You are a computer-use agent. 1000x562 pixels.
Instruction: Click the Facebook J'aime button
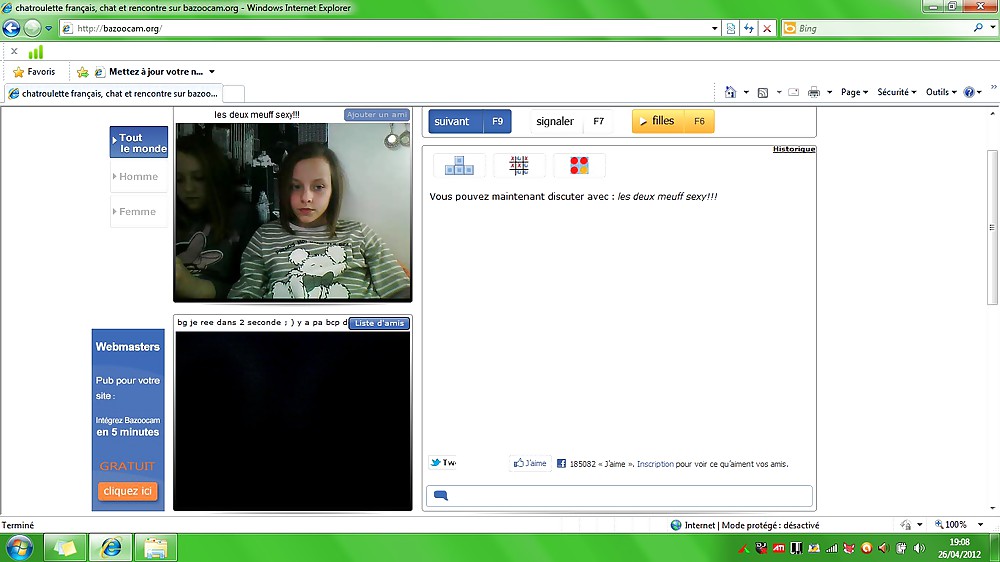[x=530, y=464]
